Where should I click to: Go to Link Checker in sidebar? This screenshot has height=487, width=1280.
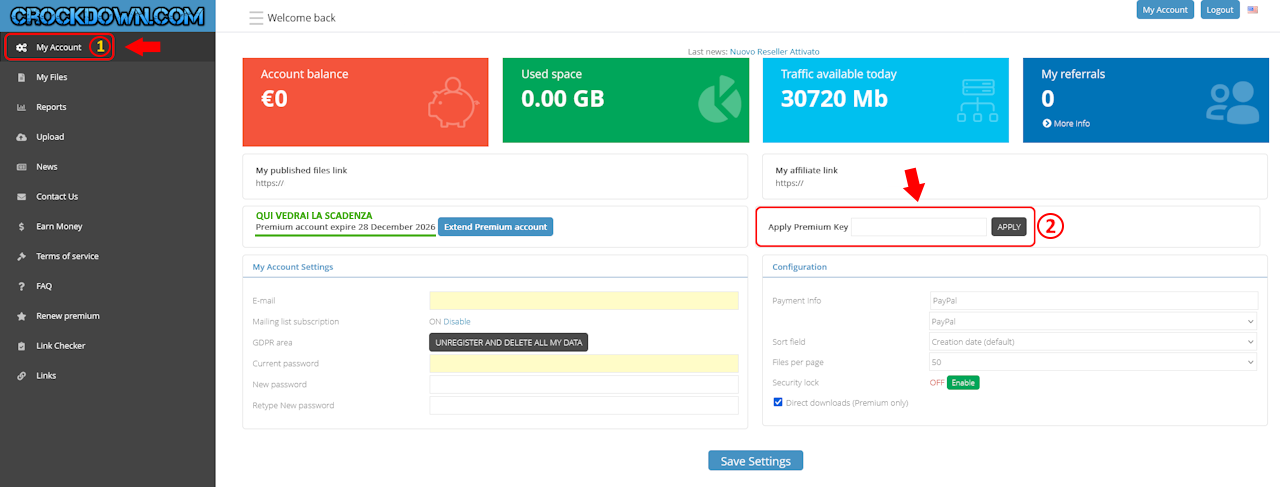coord(60,346)
